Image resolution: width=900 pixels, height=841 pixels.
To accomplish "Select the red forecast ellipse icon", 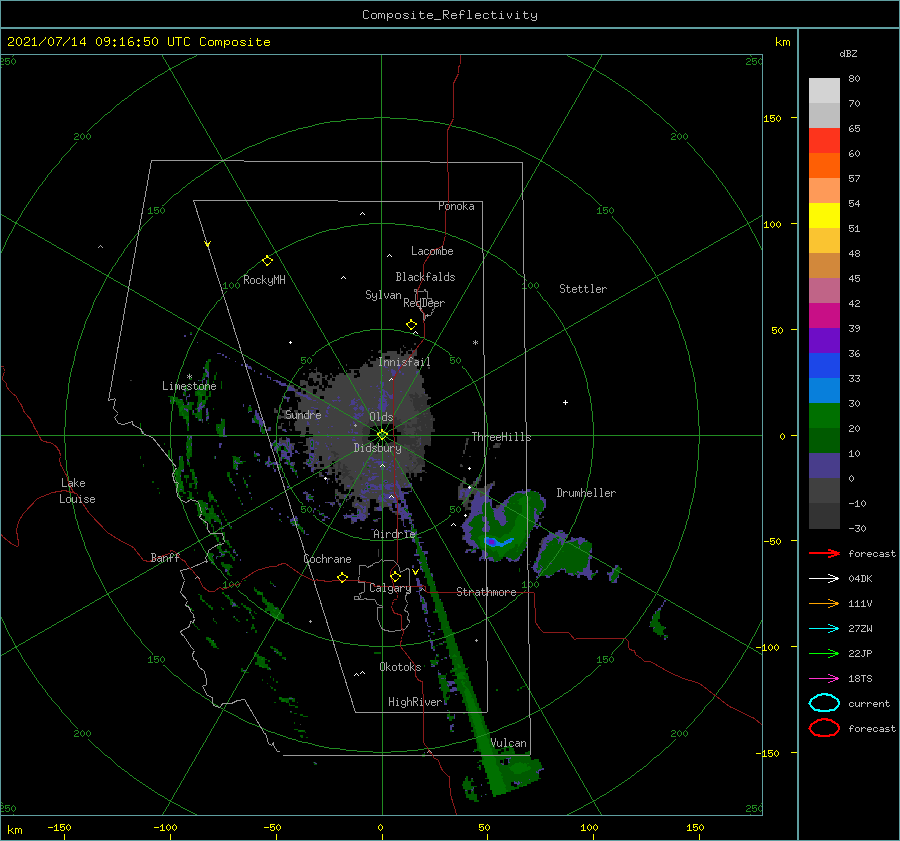I will 824,728.
